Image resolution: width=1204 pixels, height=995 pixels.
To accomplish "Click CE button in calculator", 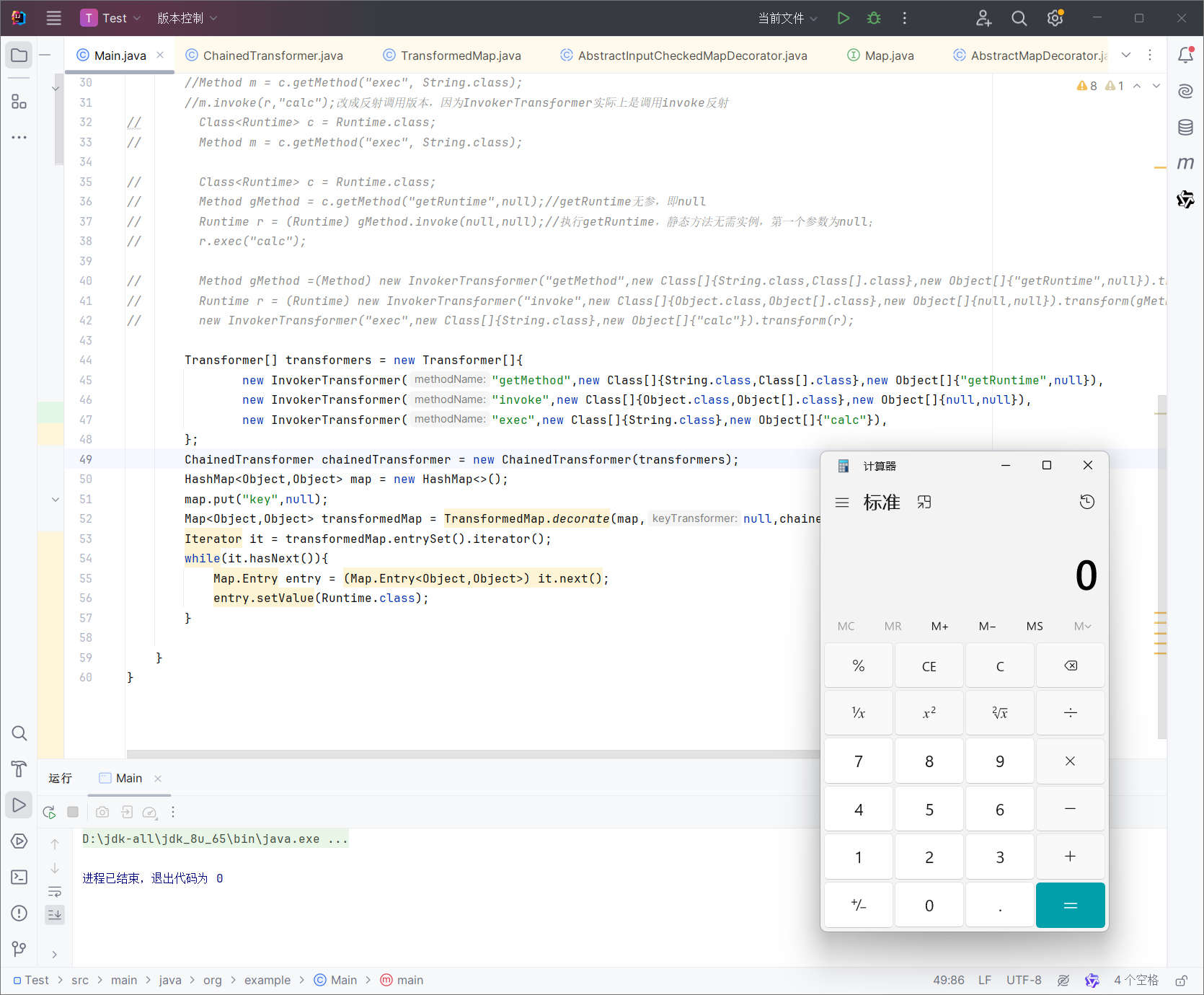I will point(929,665).
